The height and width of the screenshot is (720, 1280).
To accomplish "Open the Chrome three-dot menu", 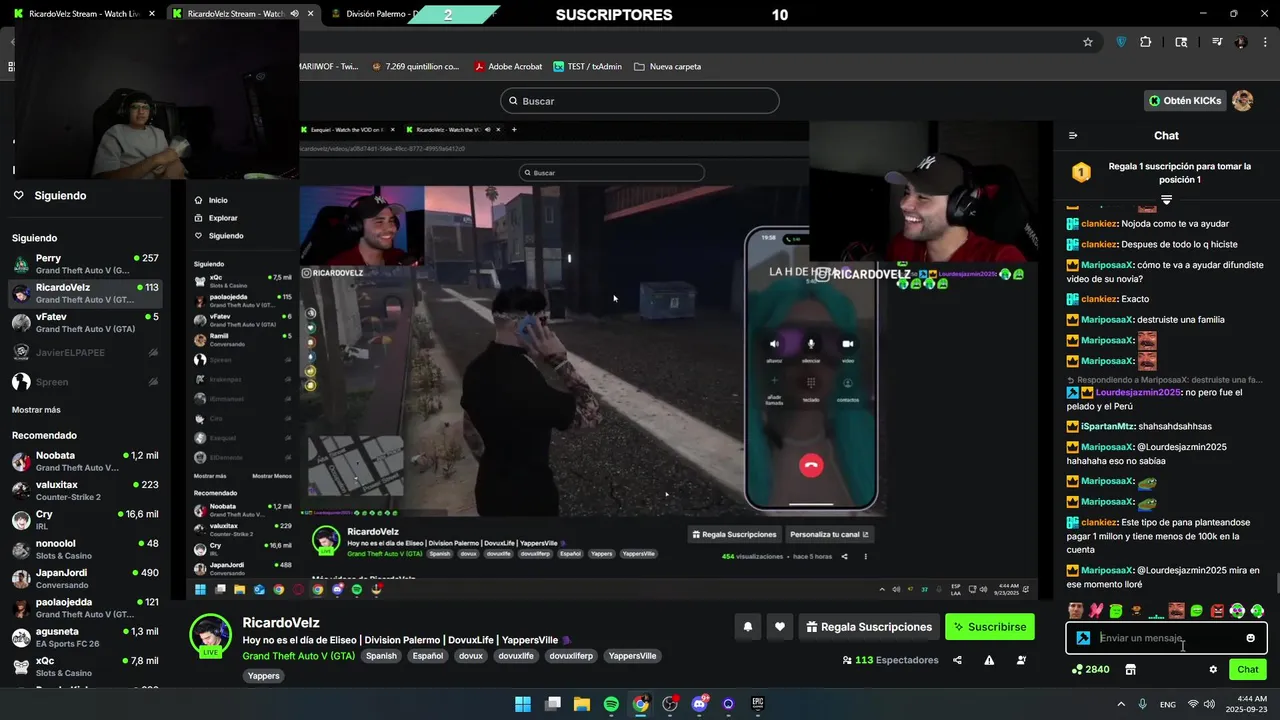I will [x=1265, y=42].
